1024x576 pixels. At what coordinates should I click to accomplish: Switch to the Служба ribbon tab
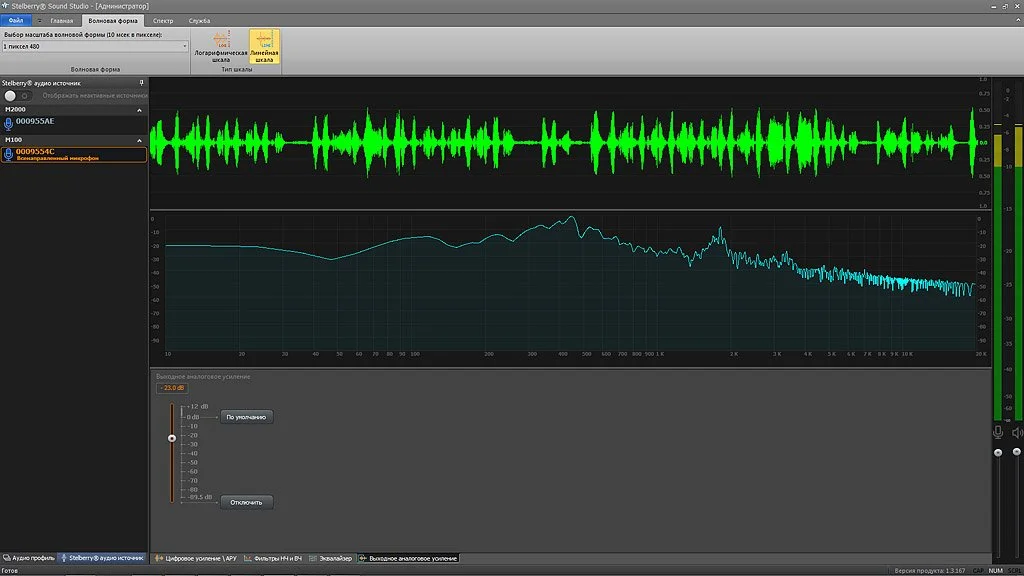(x=199, y=21)
